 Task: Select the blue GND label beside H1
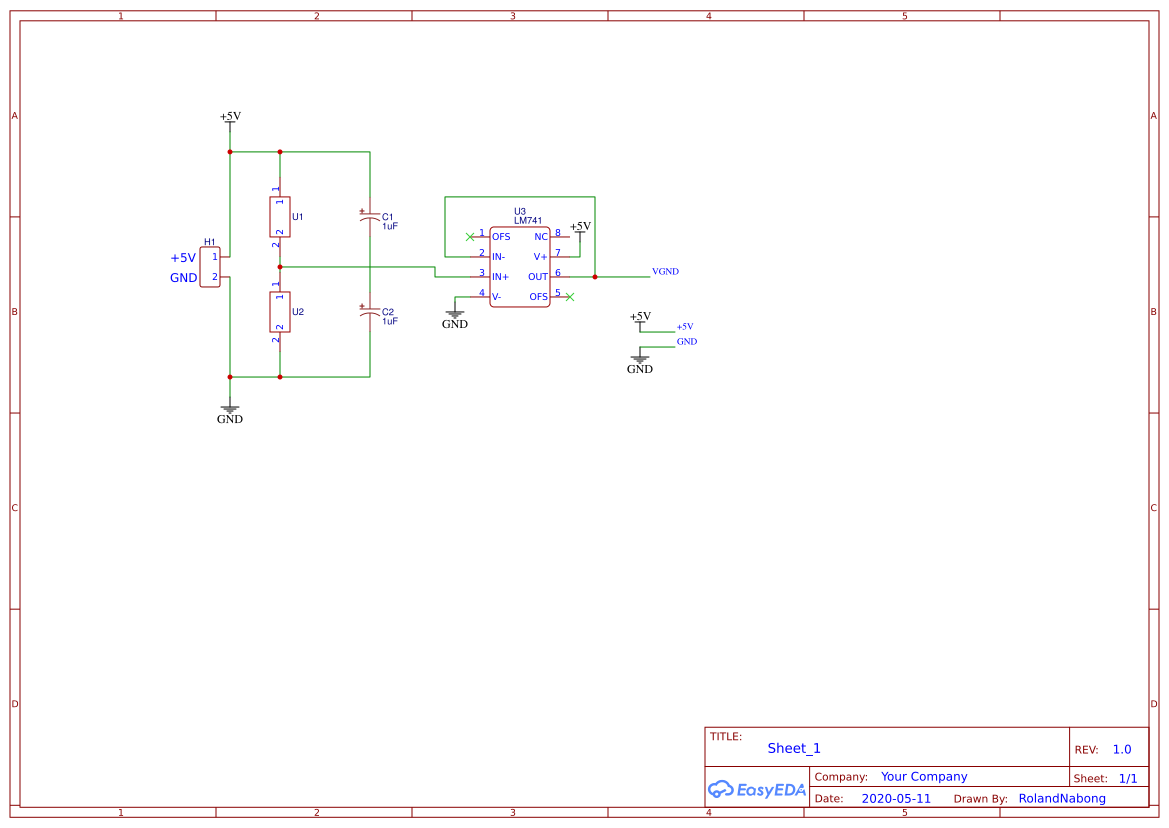183,277
